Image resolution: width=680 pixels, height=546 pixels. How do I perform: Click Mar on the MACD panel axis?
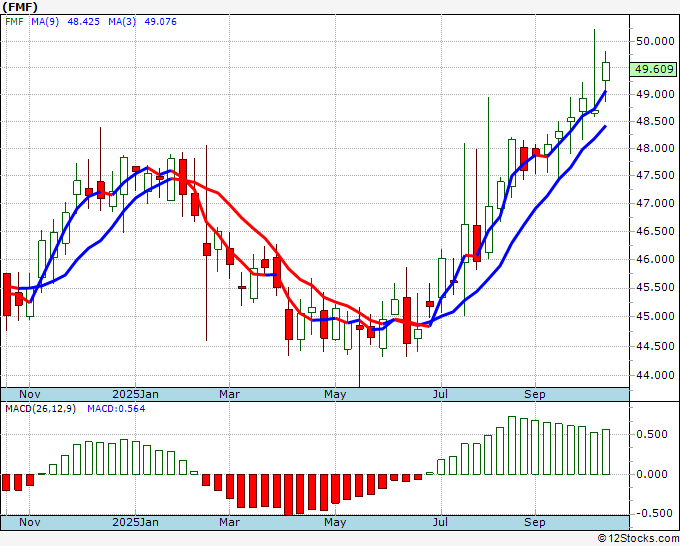pos(229,522)
